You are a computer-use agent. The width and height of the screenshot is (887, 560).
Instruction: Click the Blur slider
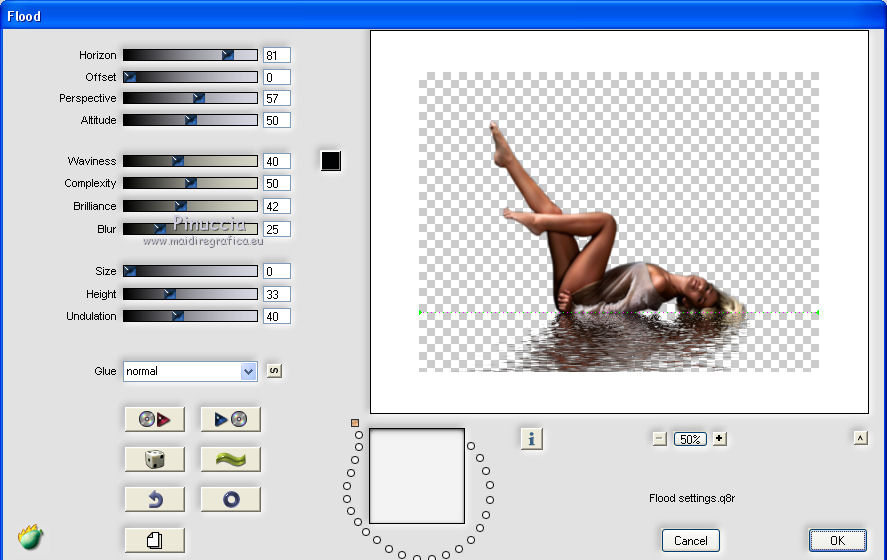pyautogui.click(x=190, y=229)
